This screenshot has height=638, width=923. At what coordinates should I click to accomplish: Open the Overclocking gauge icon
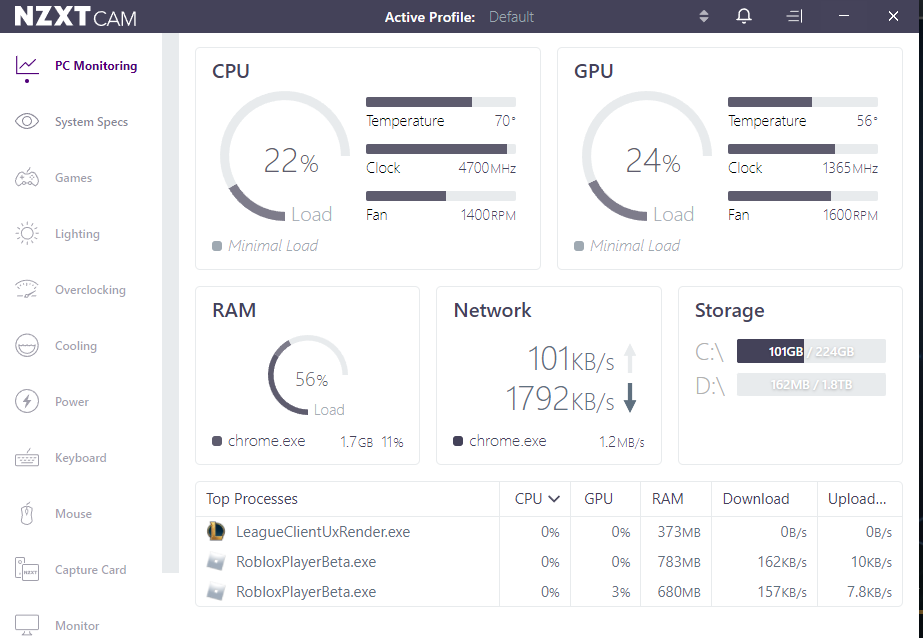coord(27,290)
